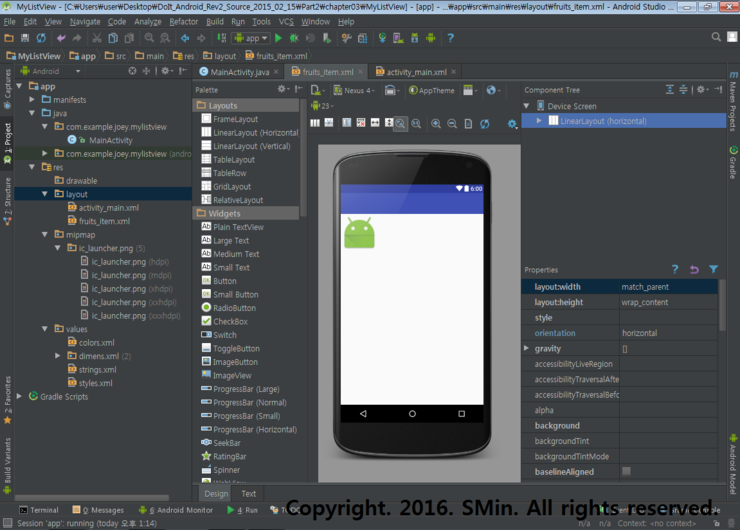740x530 pixels.
Task: Click the Debug app bug icon
Action: click(294, 38)
